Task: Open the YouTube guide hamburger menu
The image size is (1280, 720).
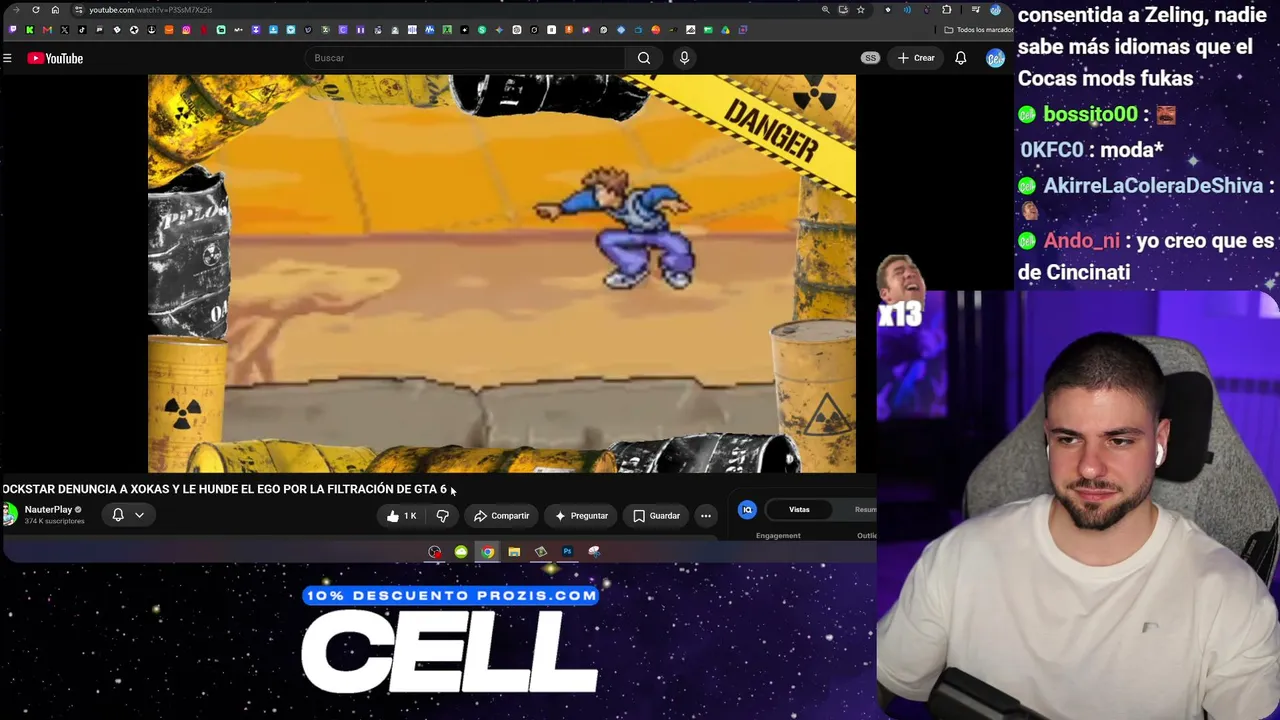Action: coord(7,58)
